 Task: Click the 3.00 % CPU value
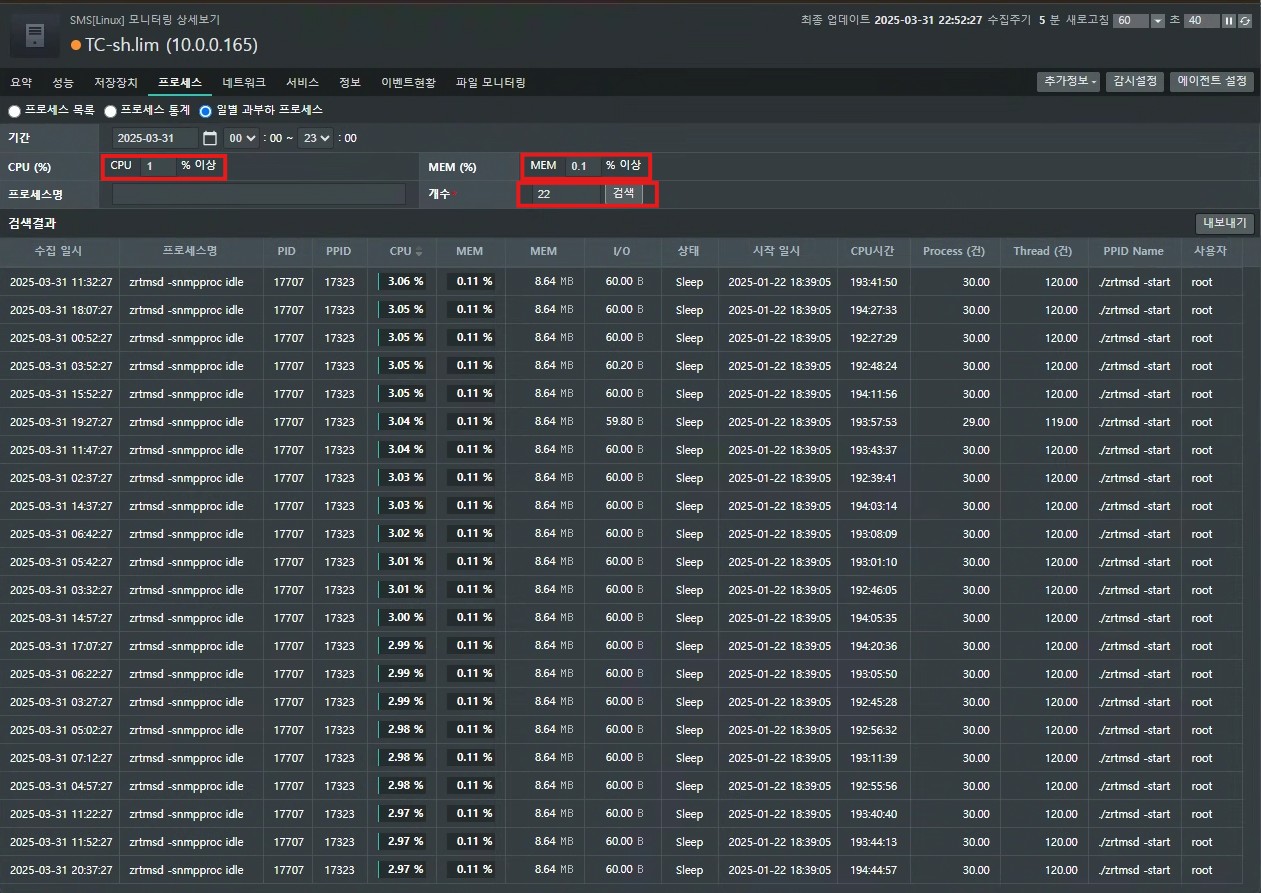(x=405, y=618)
